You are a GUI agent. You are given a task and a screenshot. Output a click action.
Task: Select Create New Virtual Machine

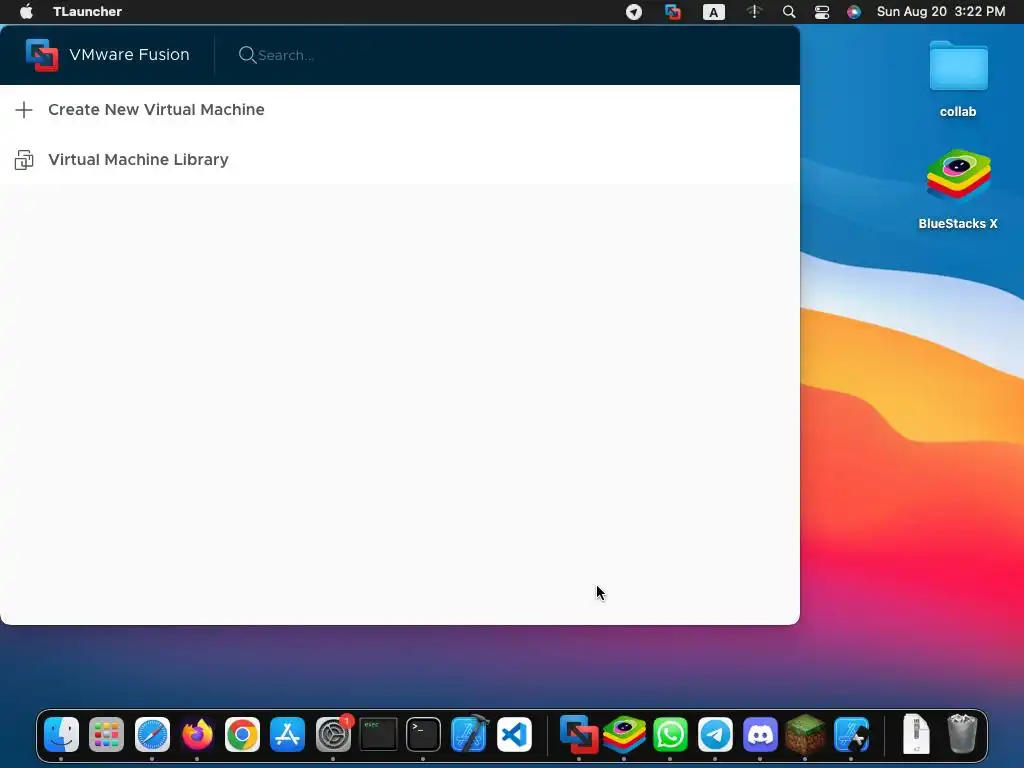400,110
